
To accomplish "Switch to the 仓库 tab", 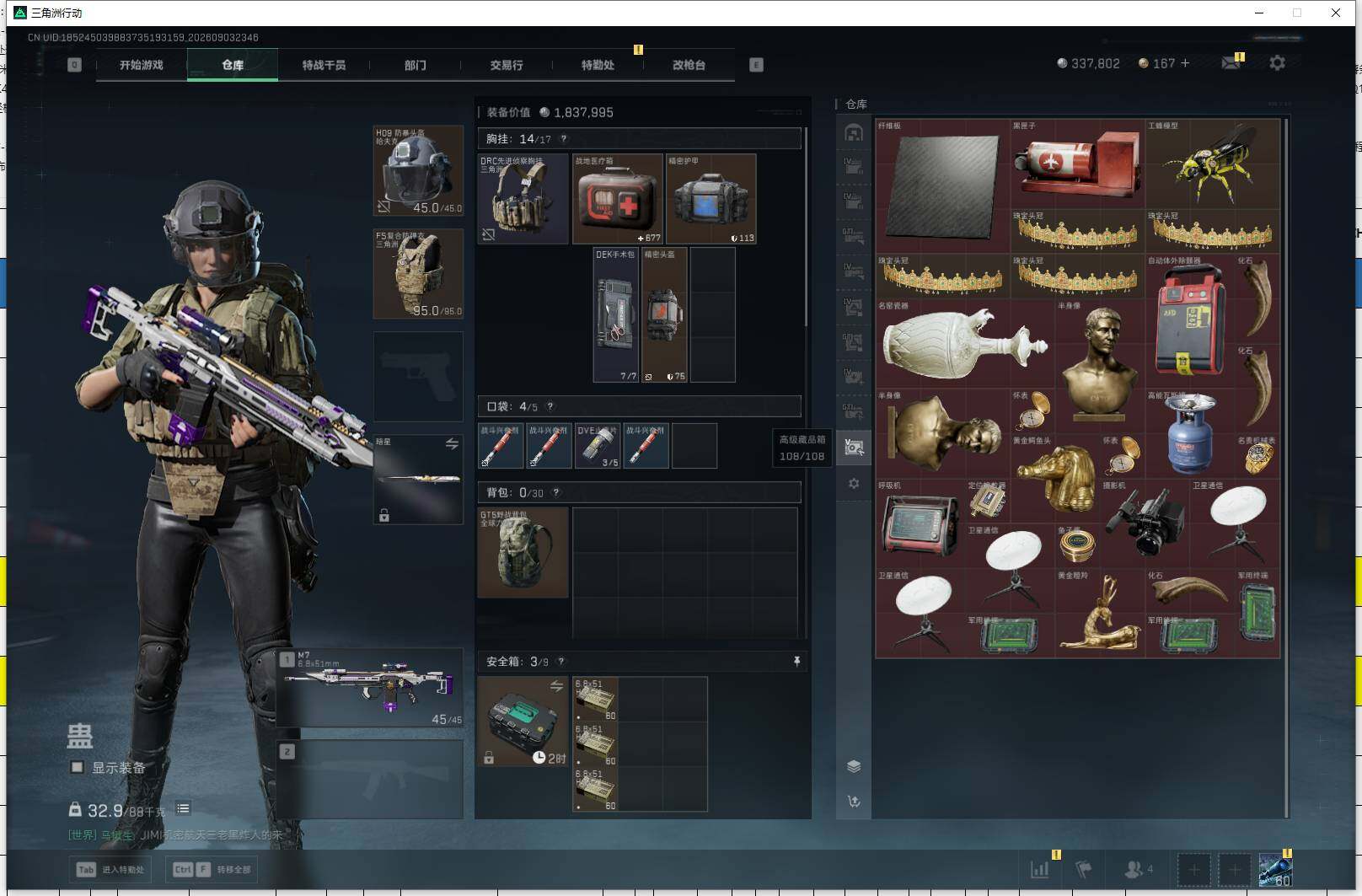I will [233, 65].
